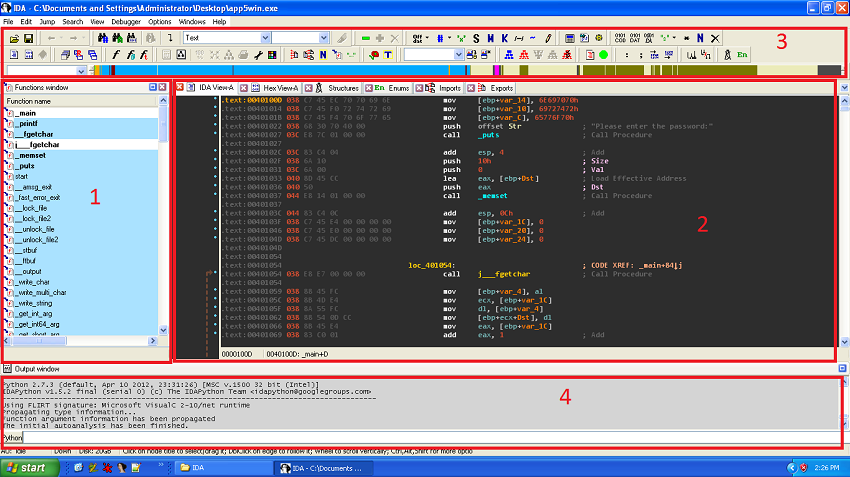Click the first binoculars search icon
Image resolution: width=850 pixels, height=477 pixels.
click(103, 38)
